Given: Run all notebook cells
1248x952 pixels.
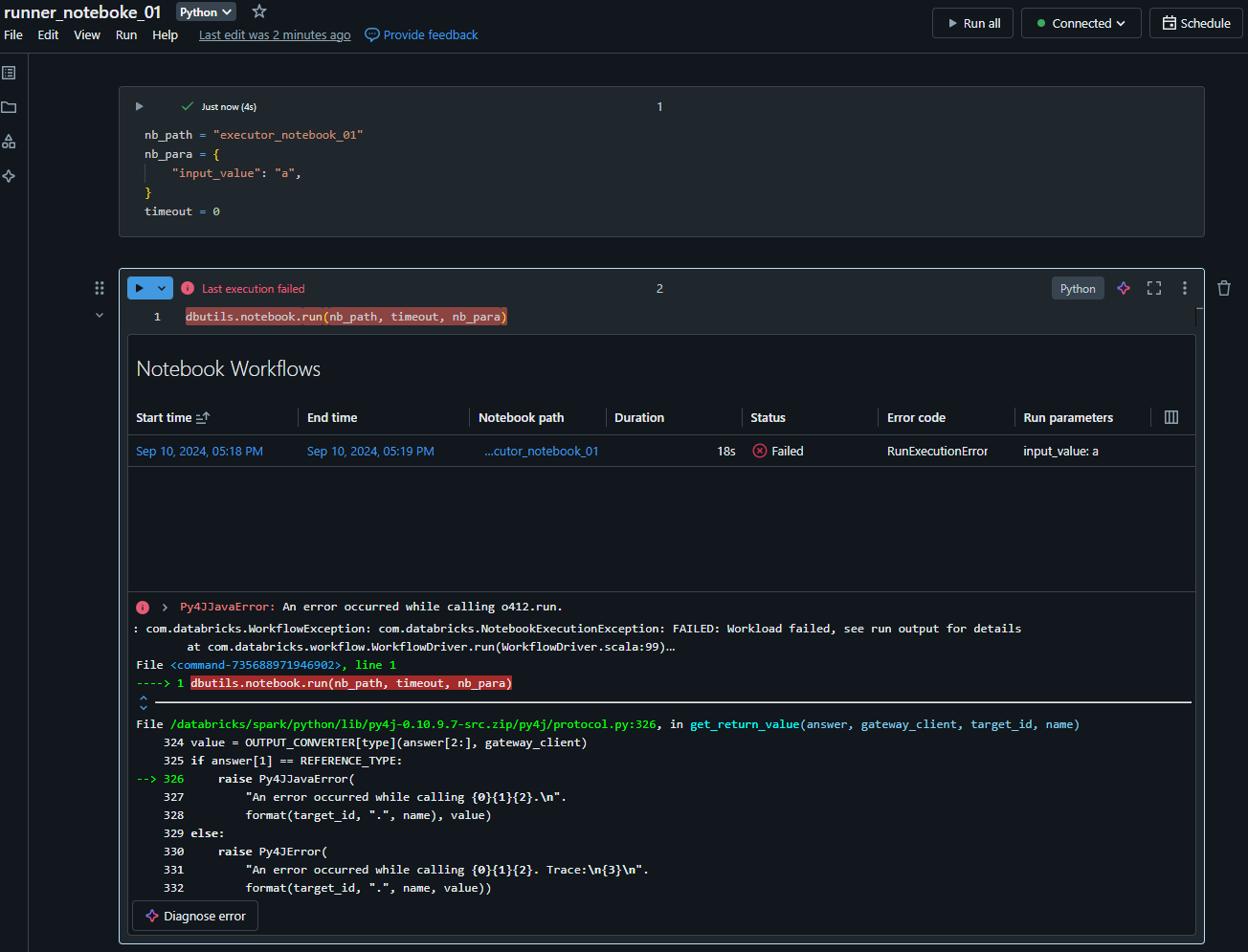Looking at the screenshot, I should [972, 22].
